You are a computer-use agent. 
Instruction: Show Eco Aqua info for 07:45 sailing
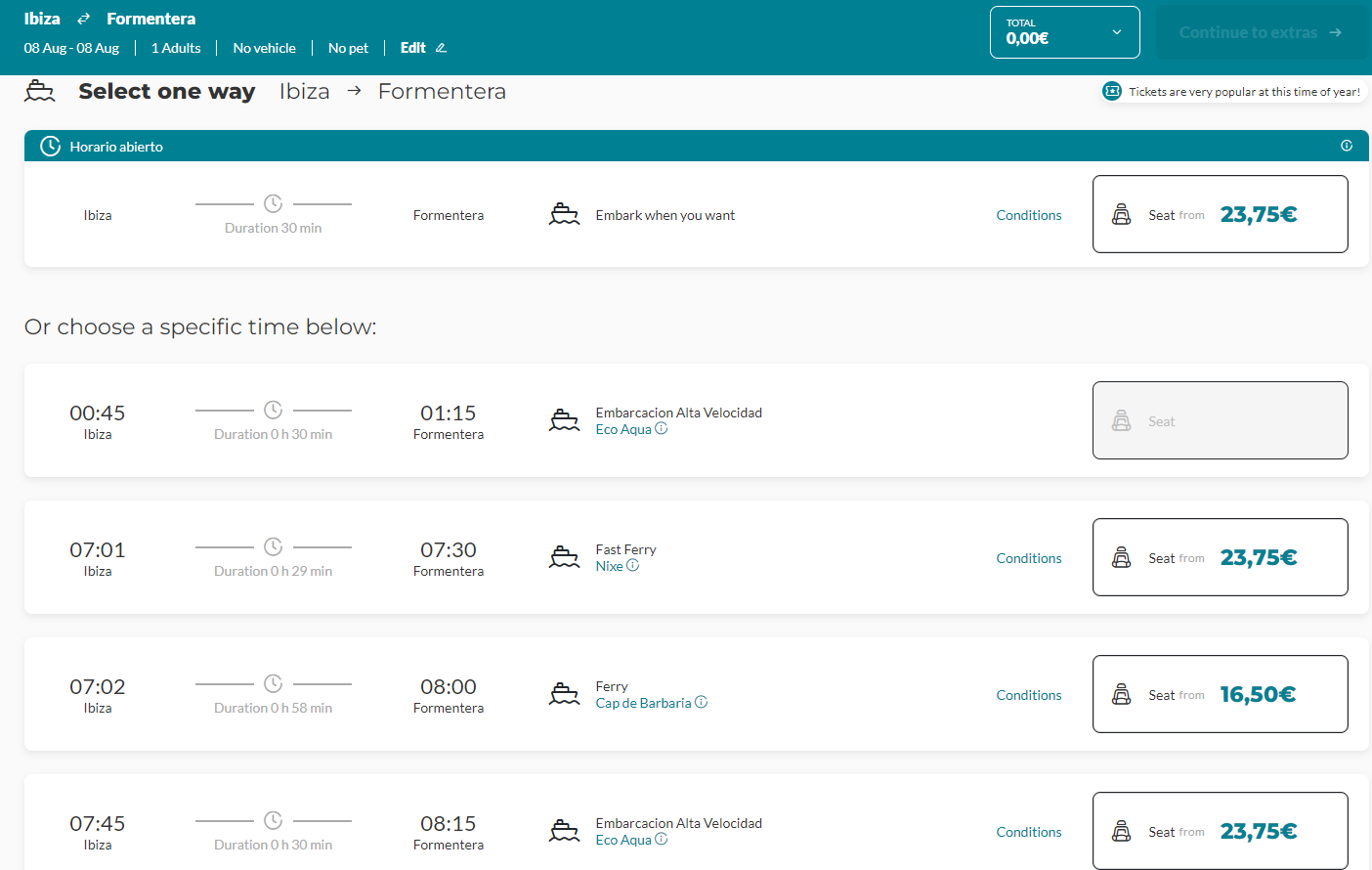662,840
